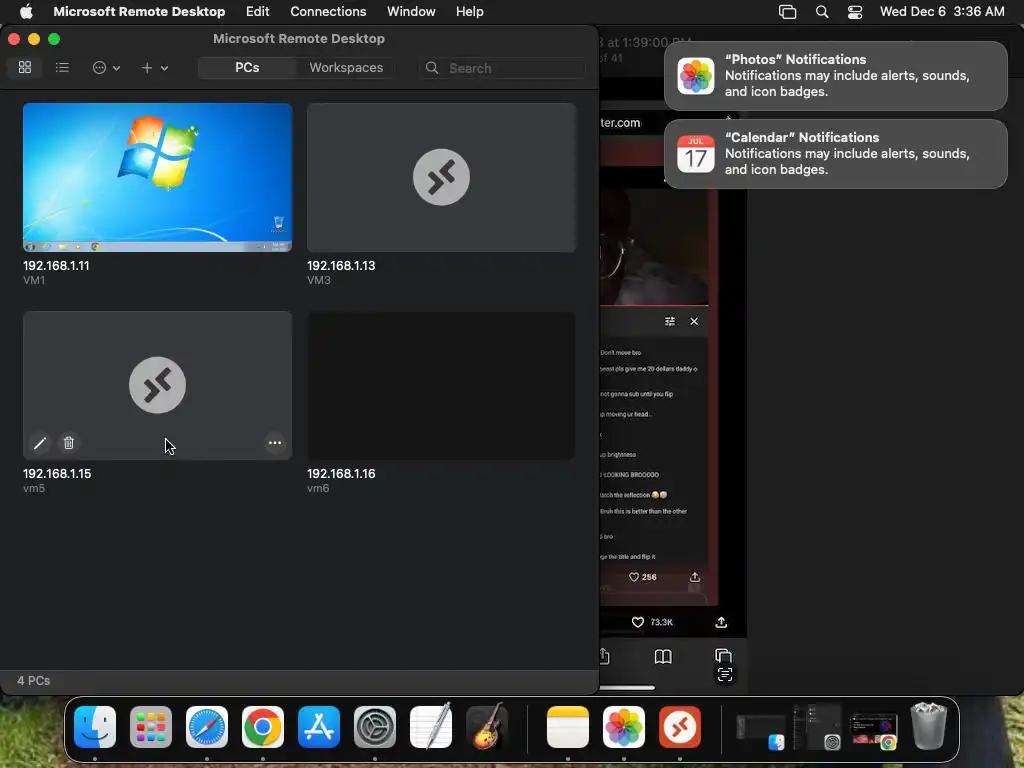Delete the 192.168.1.15 PC with trash icon
This screenshot has height=768, width=1024.
pyautogui.click(x=69, y=443)
